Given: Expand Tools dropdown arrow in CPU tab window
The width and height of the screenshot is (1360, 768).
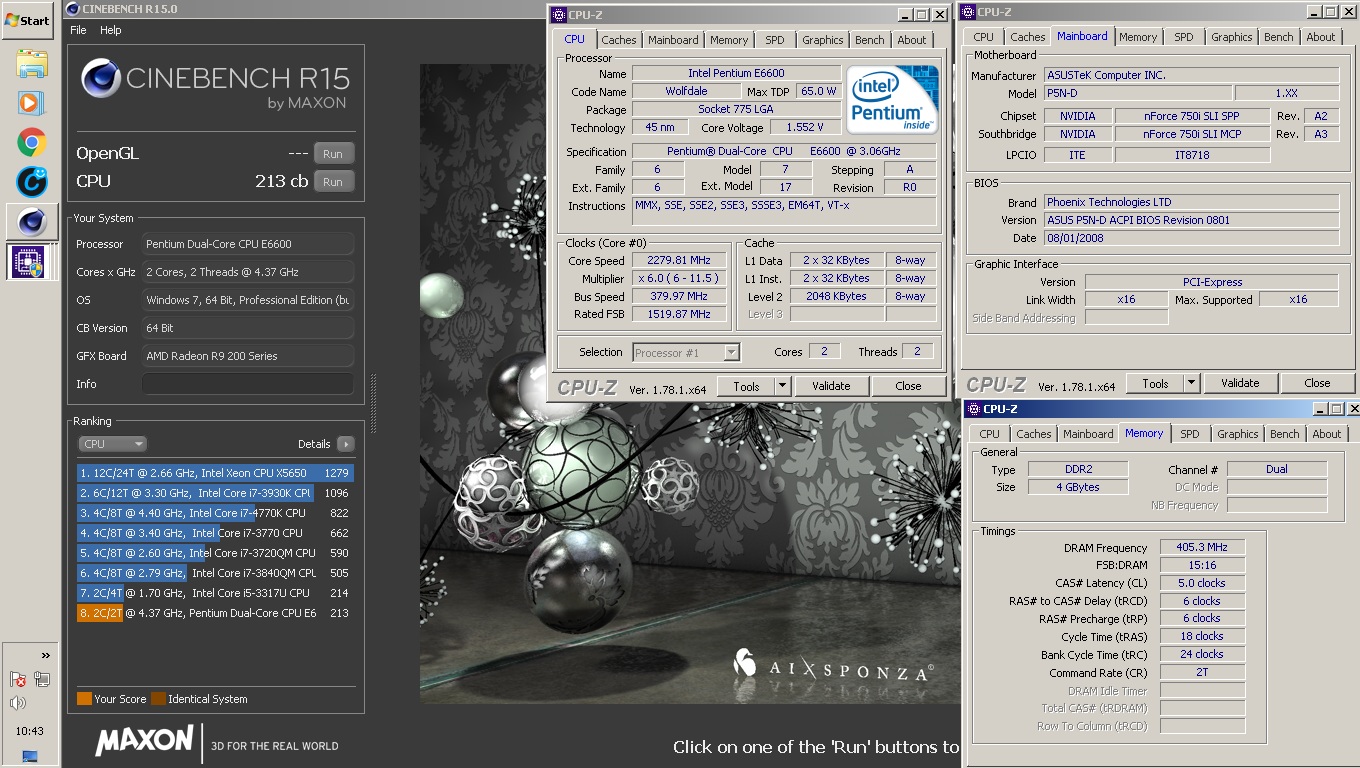Looking at the screenshot, I should point(782,386).
